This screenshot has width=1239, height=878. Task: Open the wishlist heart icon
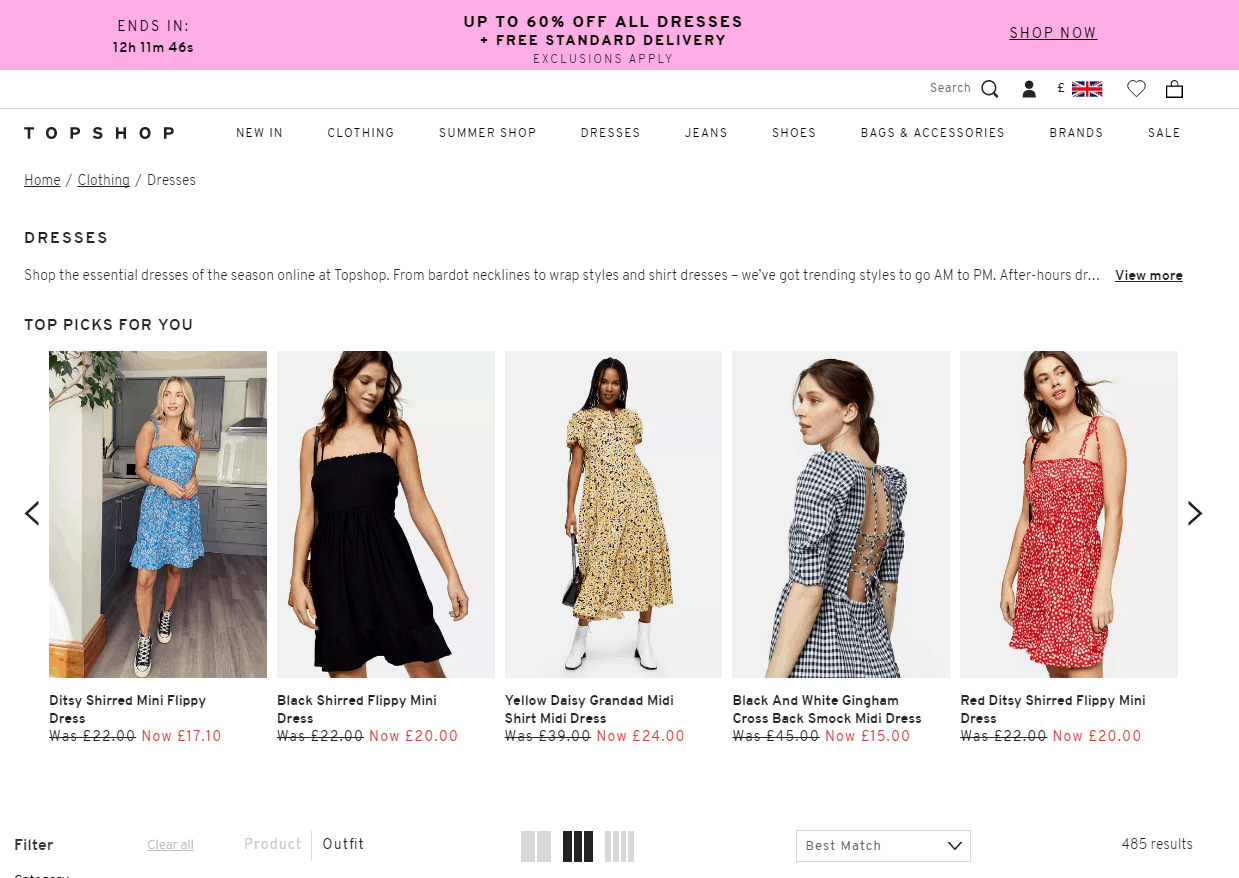[x=1136, y=89]
